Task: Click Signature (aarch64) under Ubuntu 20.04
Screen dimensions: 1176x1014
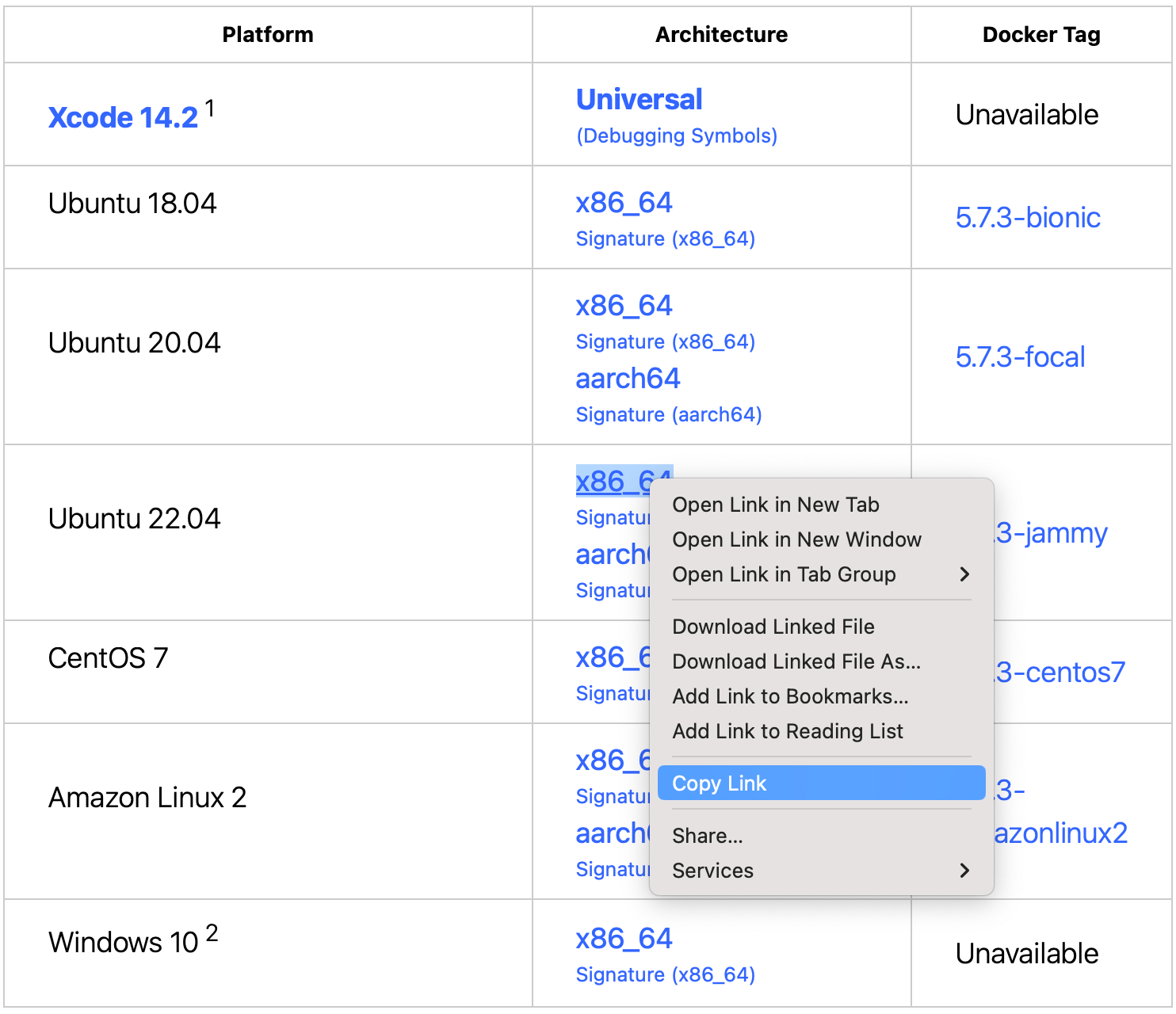Action: (668, 414)
